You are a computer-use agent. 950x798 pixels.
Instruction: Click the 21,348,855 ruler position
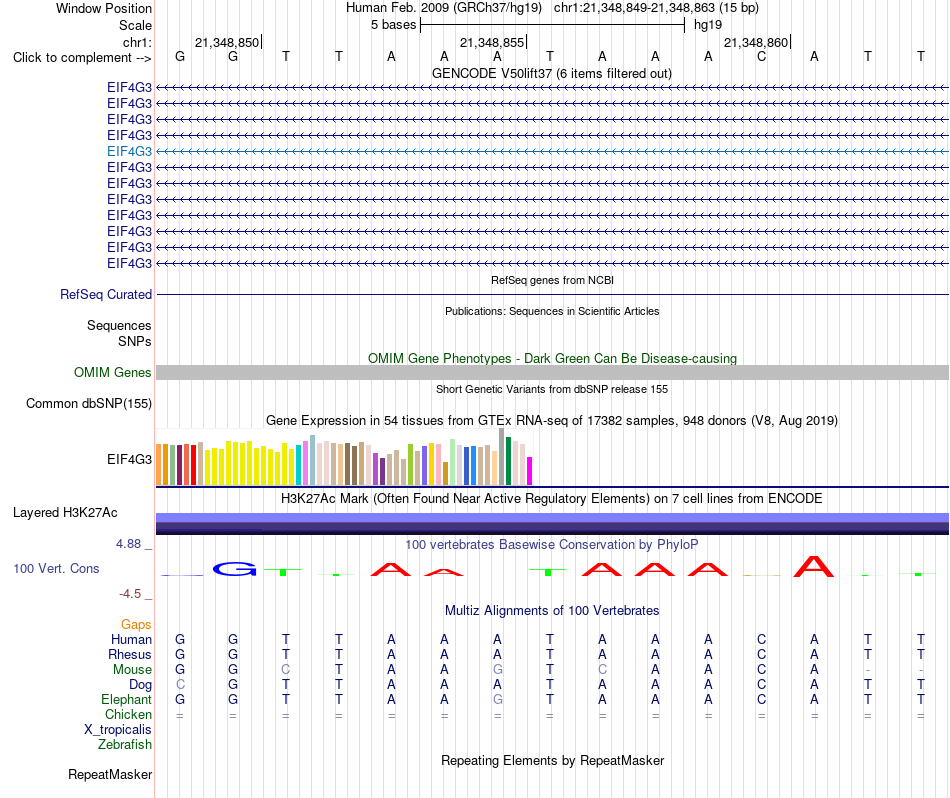click(x=492, y=42)
